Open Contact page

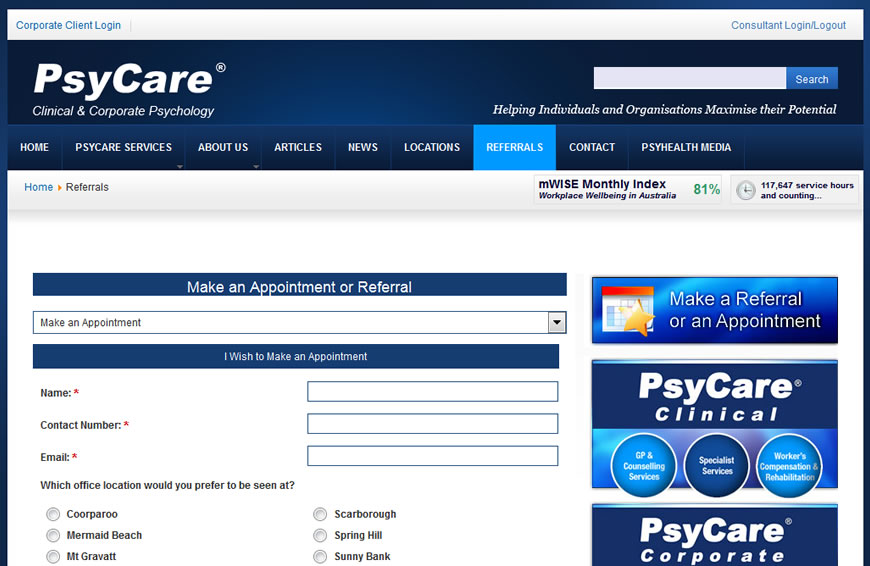(x=592, y=147)
